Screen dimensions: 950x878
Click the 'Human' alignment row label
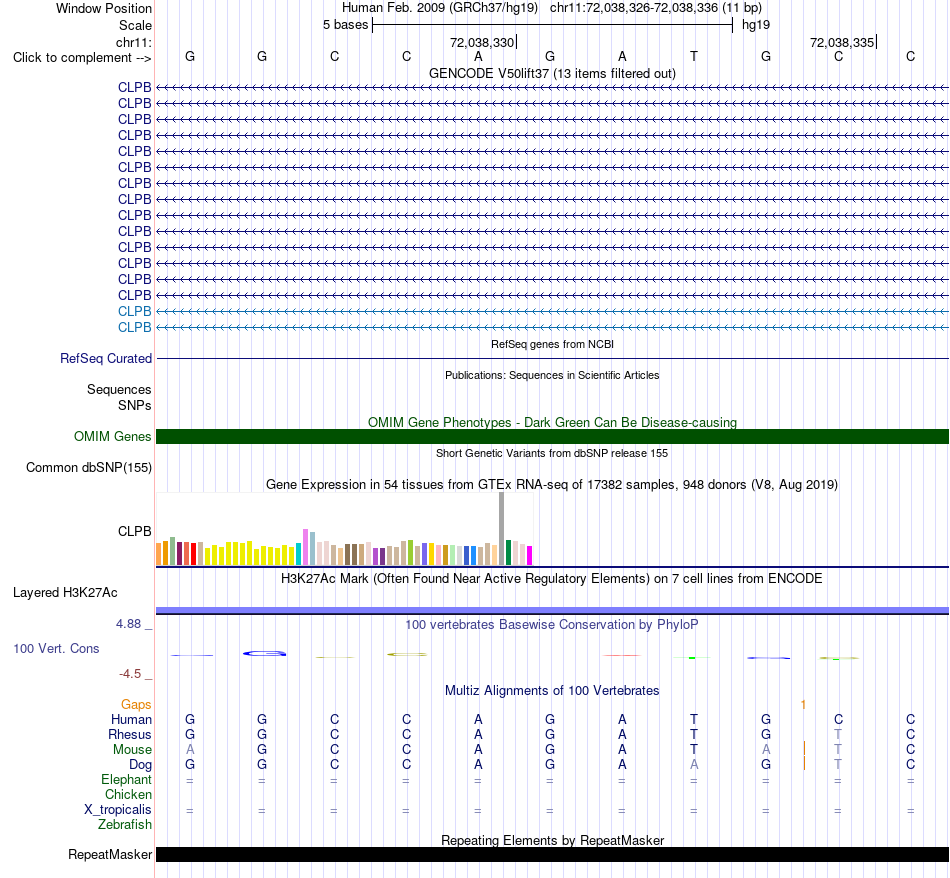(x=131, y=720)
